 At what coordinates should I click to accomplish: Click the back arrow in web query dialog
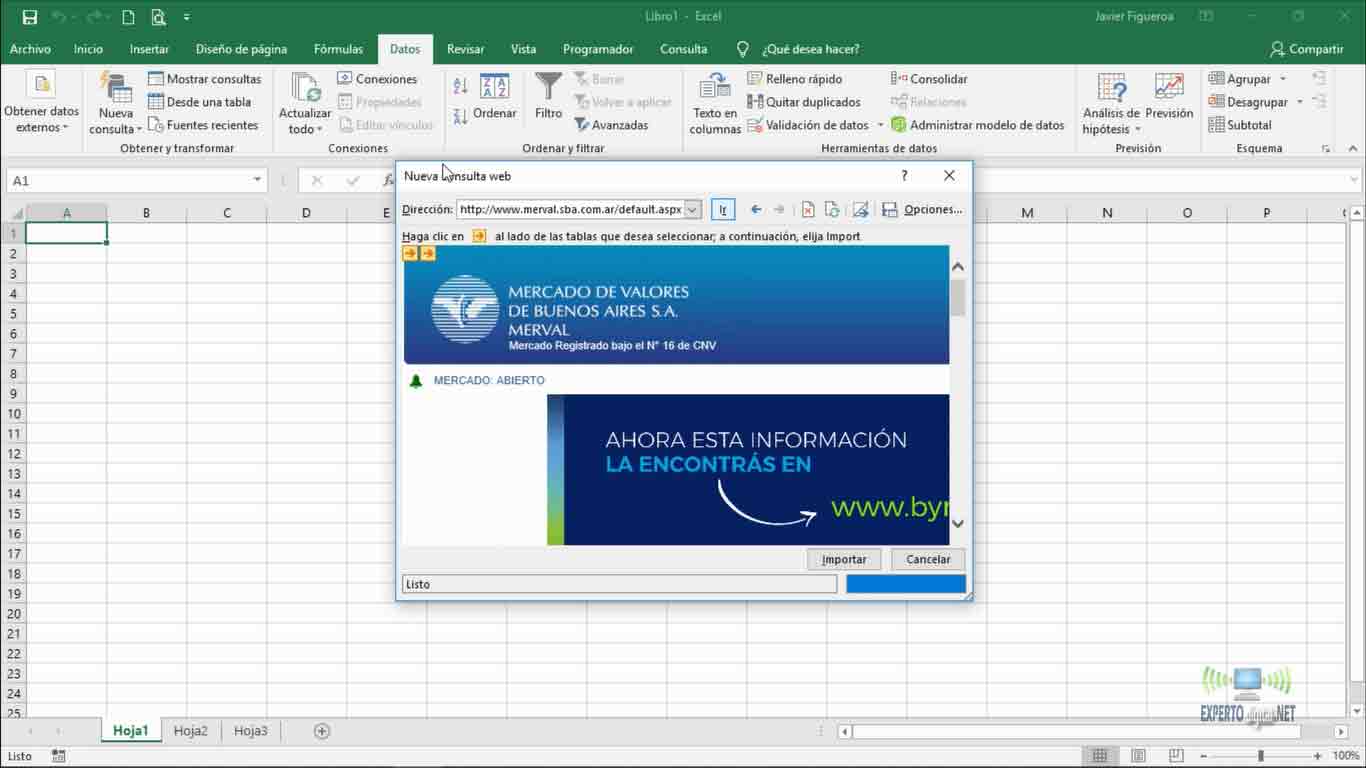tap(756, 210)
